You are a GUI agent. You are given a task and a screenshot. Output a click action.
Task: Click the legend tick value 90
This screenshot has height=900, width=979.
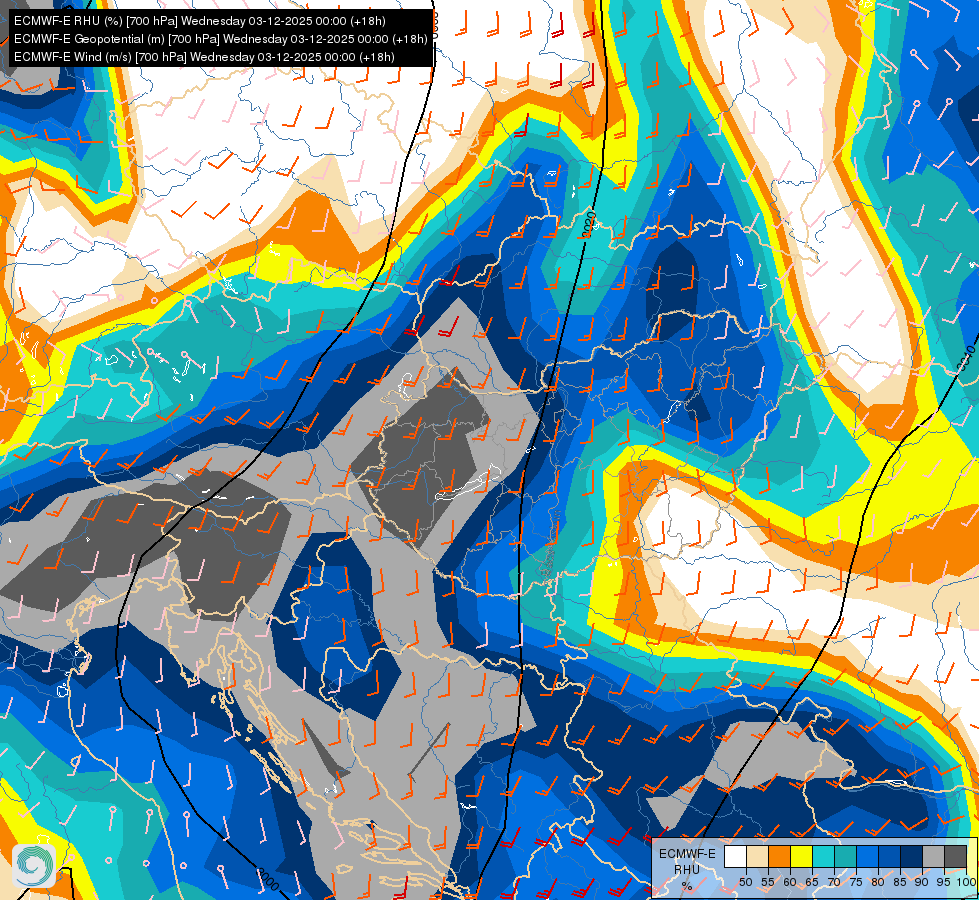click(922, 882)
